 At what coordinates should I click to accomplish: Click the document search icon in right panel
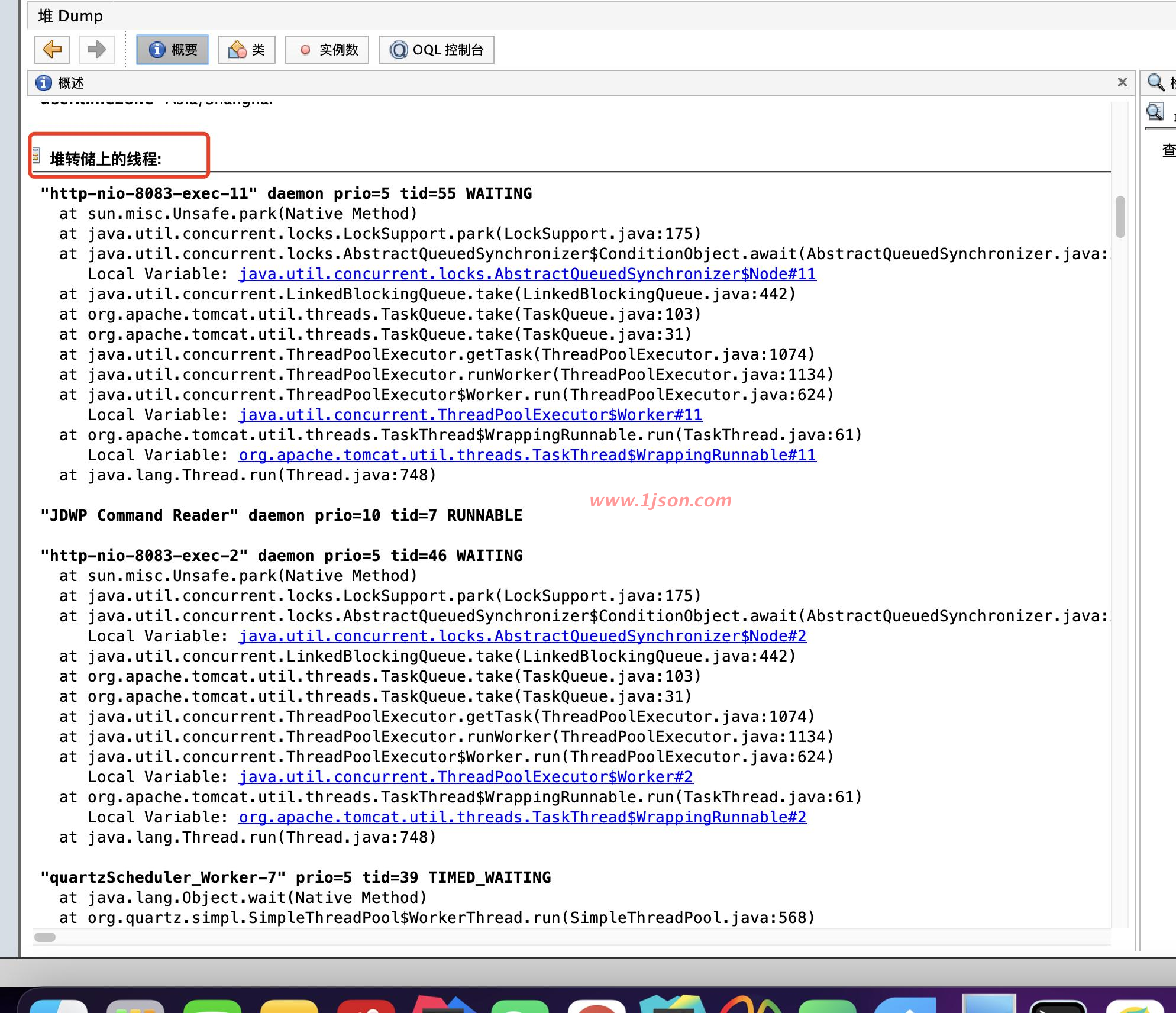point(1155,111)
